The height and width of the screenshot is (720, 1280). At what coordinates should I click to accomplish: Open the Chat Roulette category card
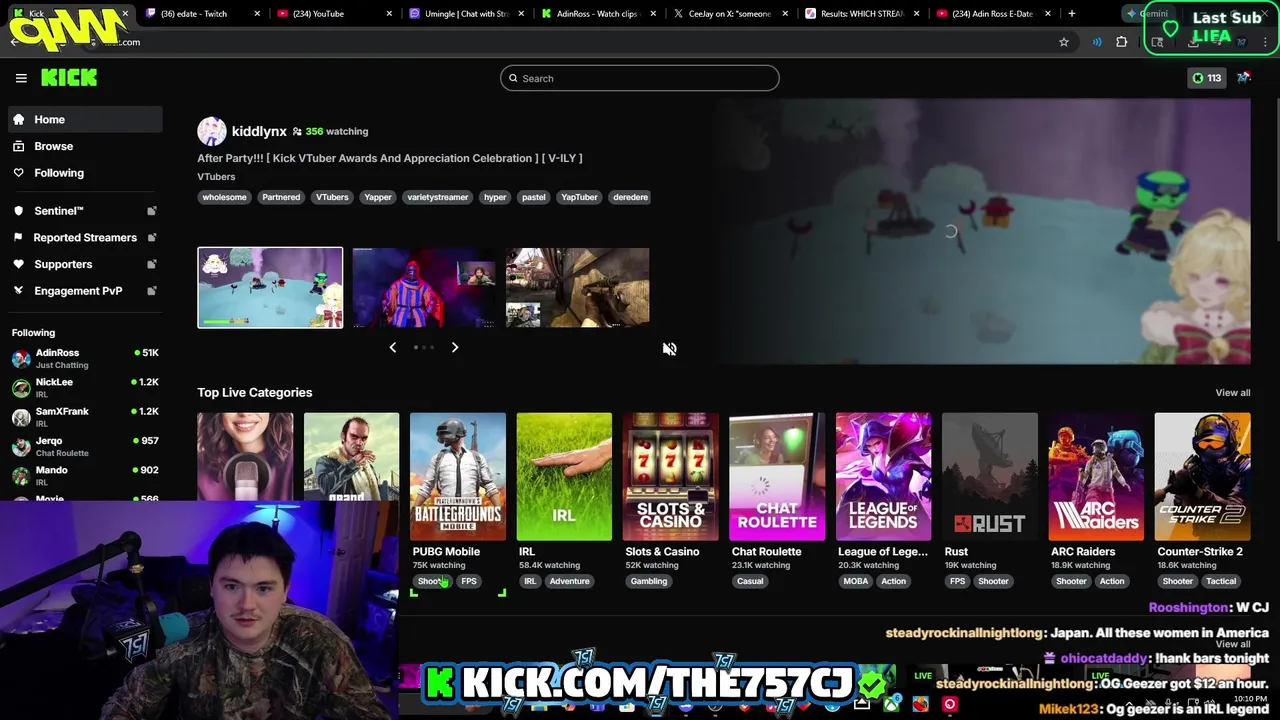(777, 477)
